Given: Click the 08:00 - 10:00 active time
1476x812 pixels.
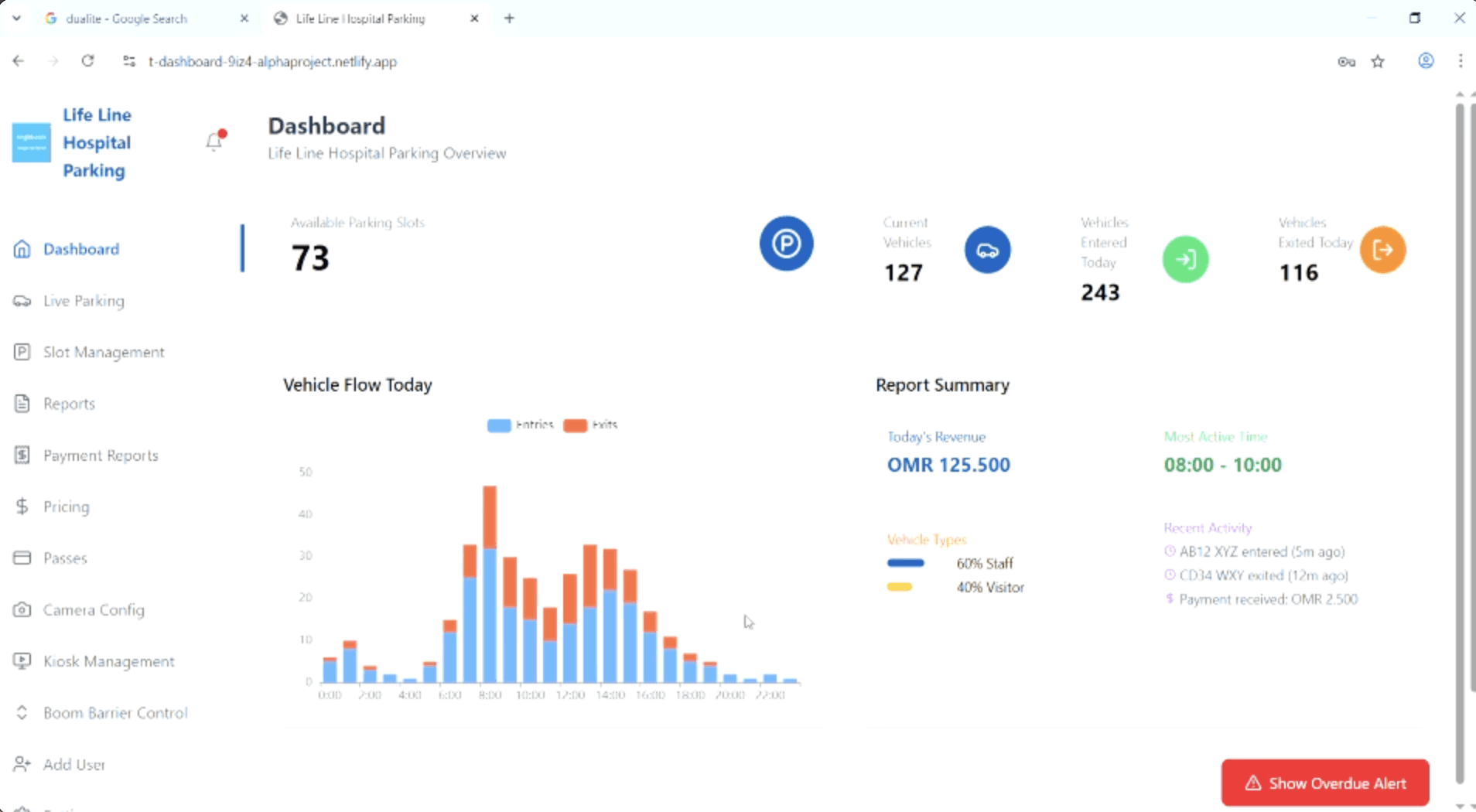Looking at the screenshot, I should (x=1223, y=465).
